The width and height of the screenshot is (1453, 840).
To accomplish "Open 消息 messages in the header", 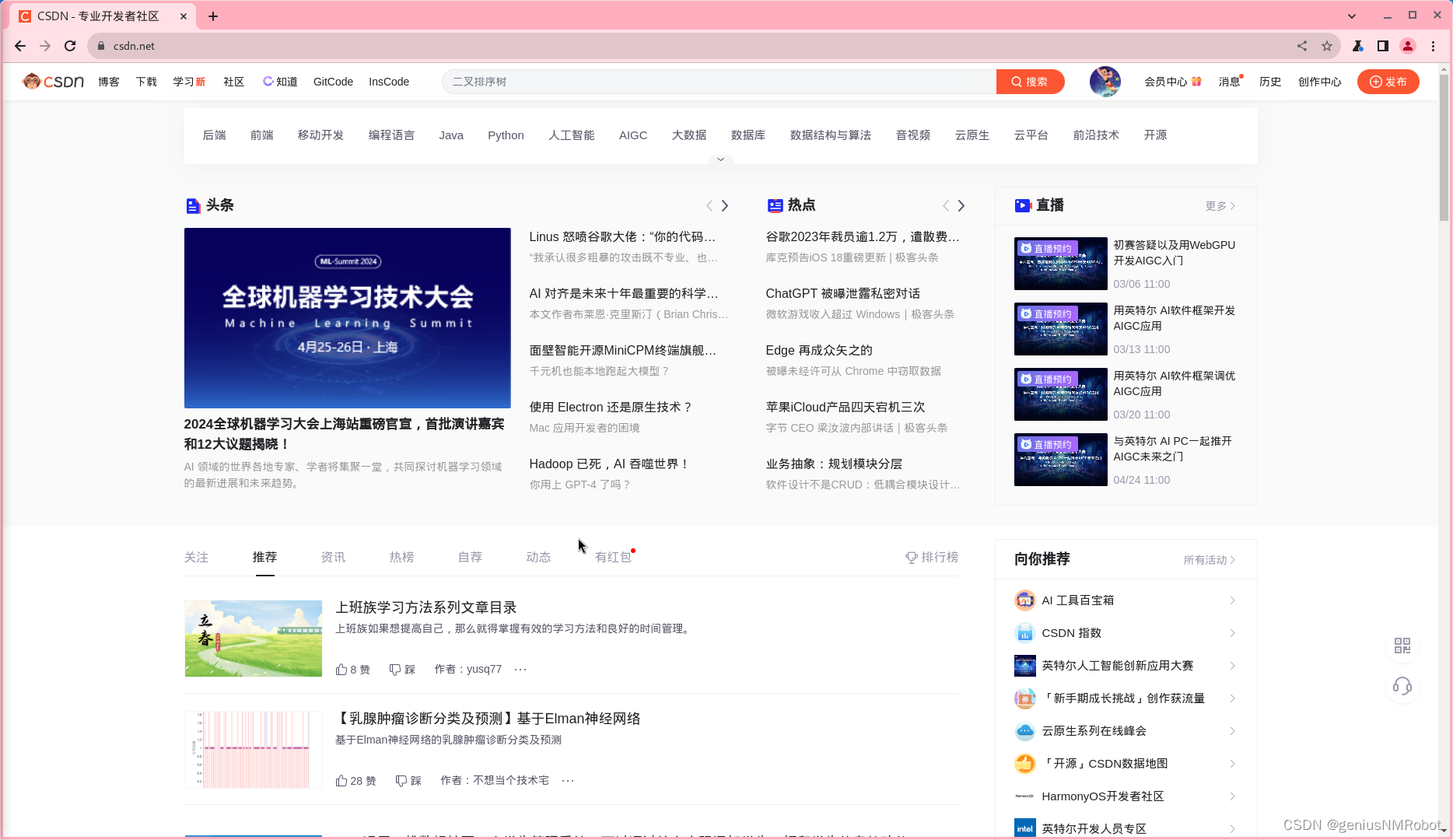I will click(x=1230, y=82).
